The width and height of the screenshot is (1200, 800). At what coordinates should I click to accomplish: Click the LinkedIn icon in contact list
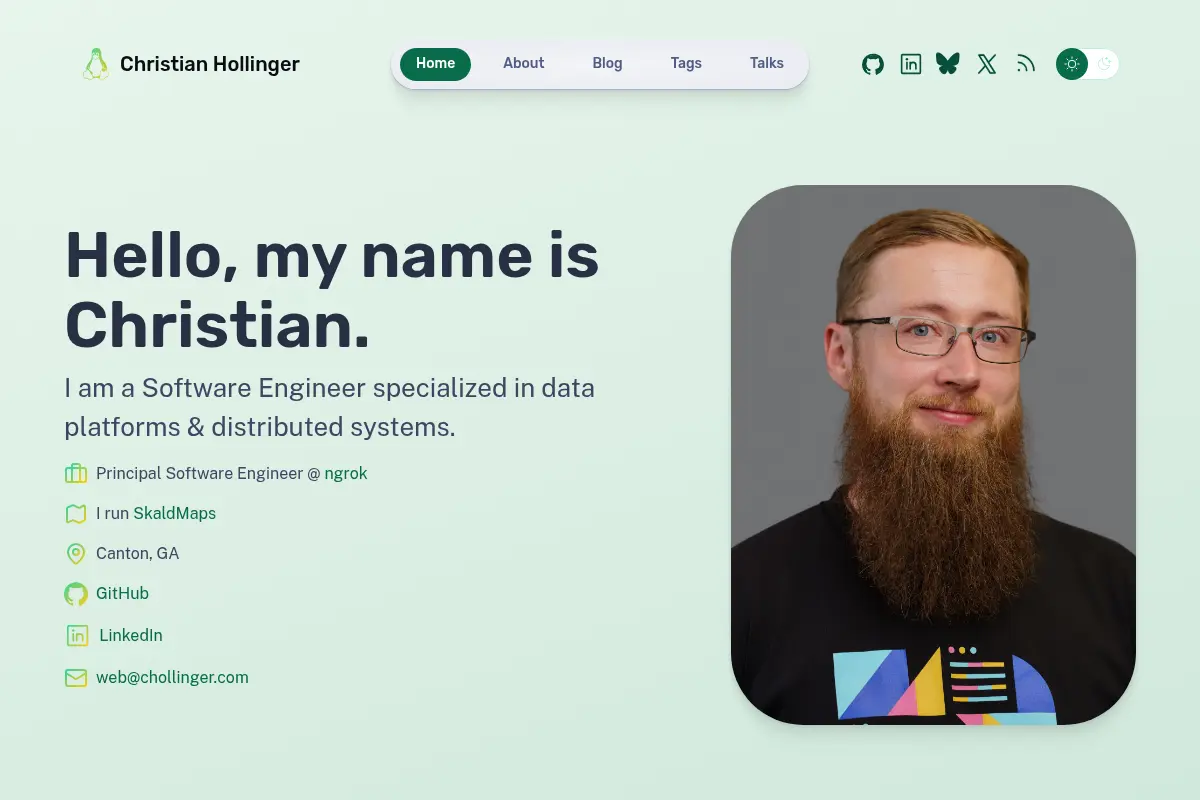(x=77, y=635)
